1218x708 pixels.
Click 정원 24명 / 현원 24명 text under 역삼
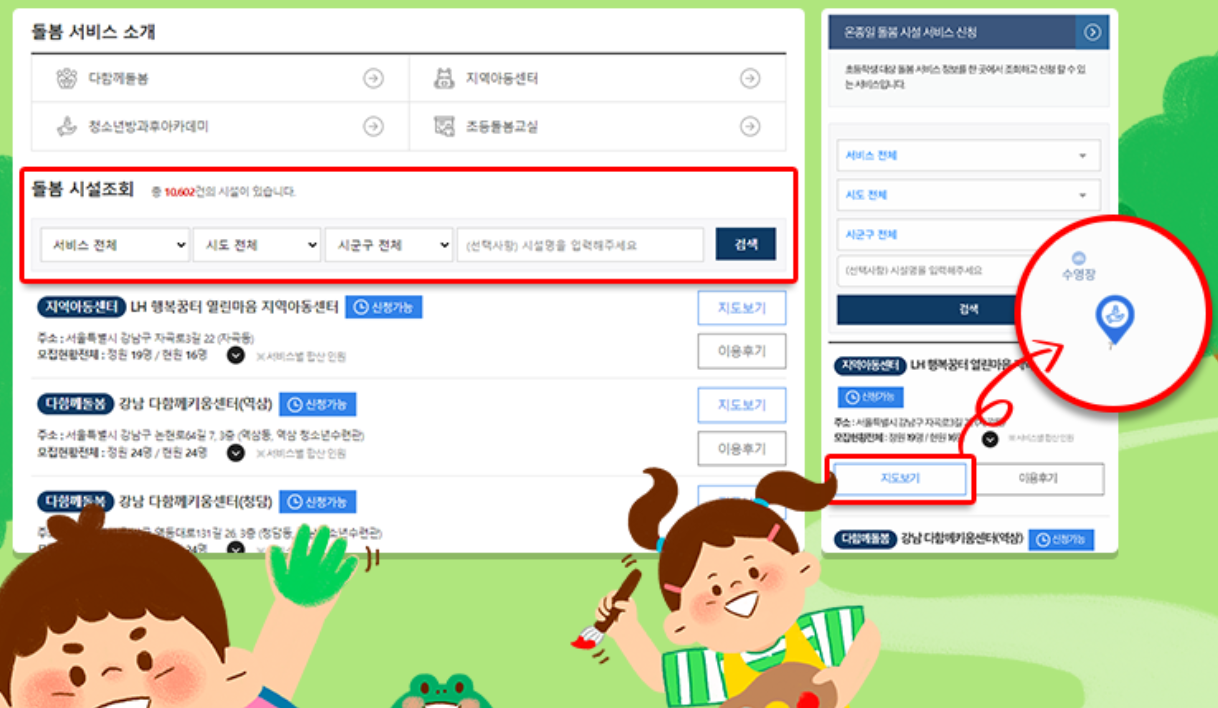(158, 452)
